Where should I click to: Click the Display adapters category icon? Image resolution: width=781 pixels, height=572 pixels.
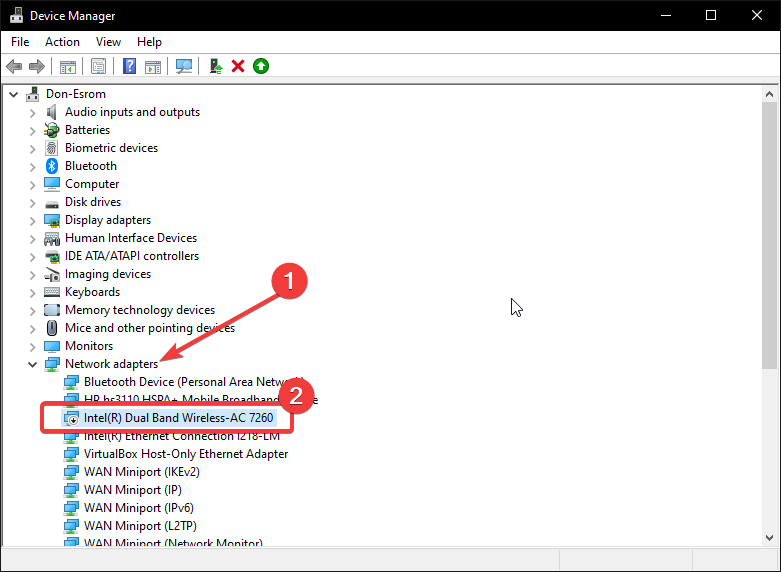[52, 220]
